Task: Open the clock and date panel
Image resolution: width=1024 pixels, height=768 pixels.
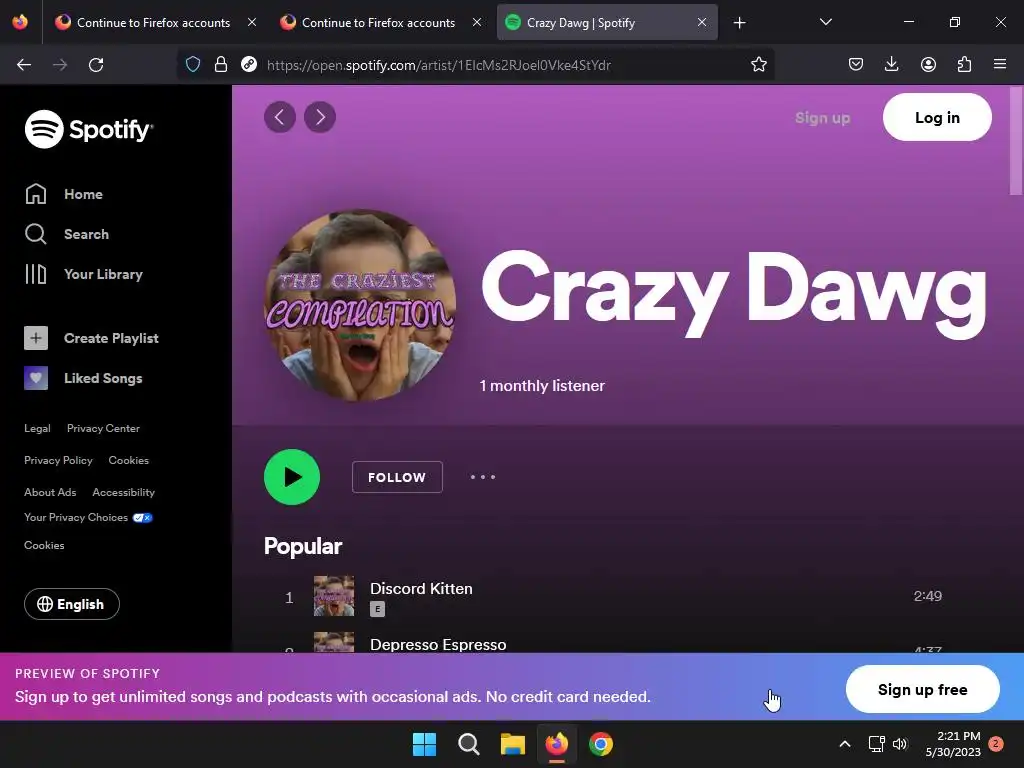Action: [953, 744]
